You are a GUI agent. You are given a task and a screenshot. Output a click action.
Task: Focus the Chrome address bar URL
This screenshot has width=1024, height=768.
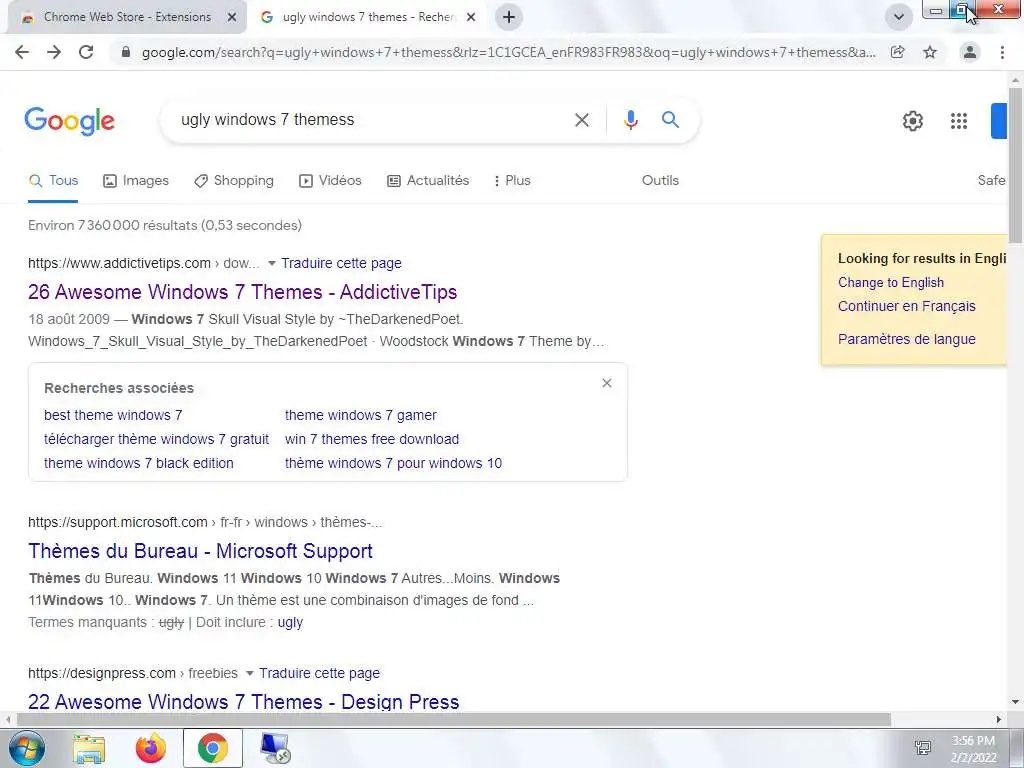508,52
